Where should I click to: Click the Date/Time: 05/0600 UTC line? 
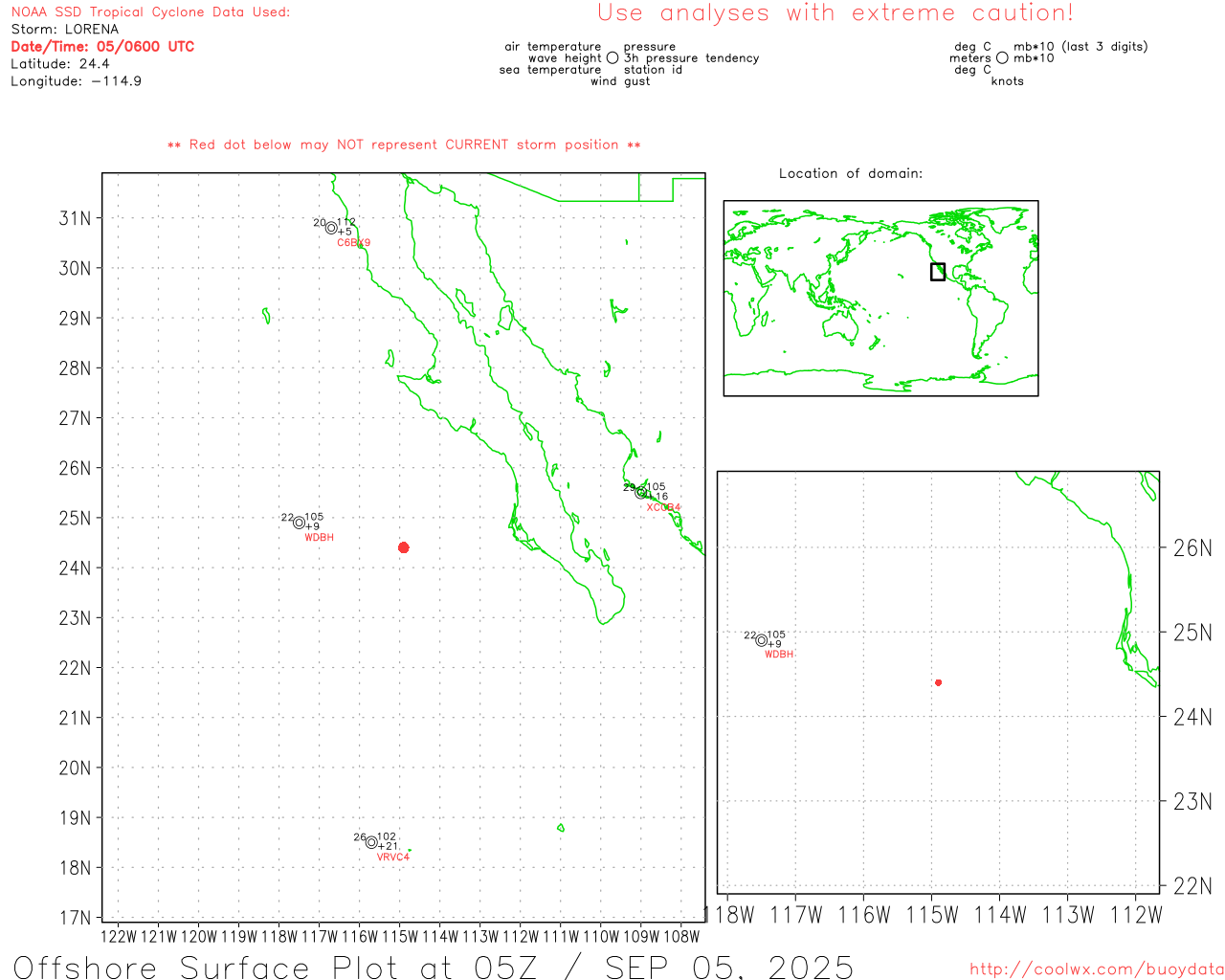click(x=102, y=47)
